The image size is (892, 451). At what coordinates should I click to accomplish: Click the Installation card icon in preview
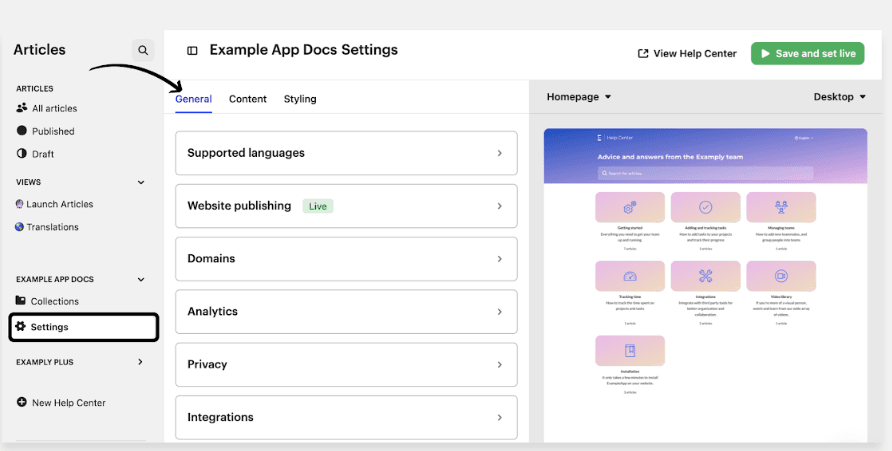point(630,350)
